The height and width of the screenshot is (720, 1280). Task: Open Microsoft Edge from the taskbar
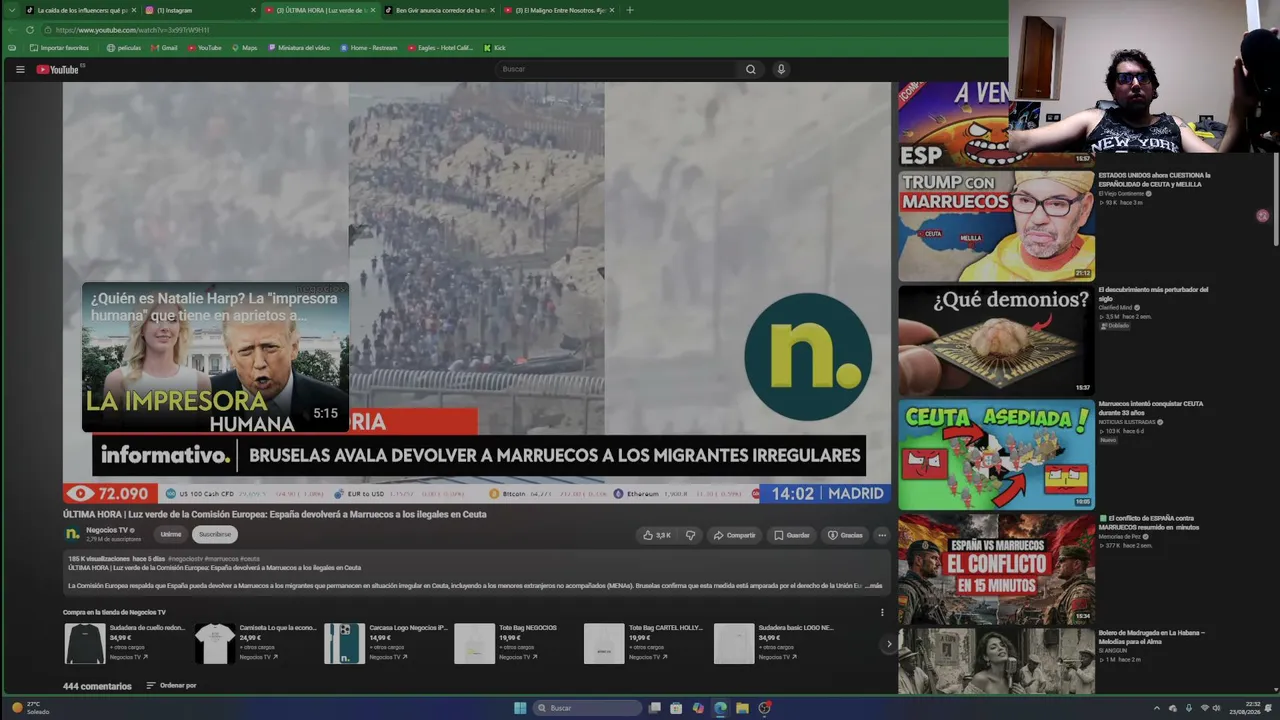coord(720,708)
